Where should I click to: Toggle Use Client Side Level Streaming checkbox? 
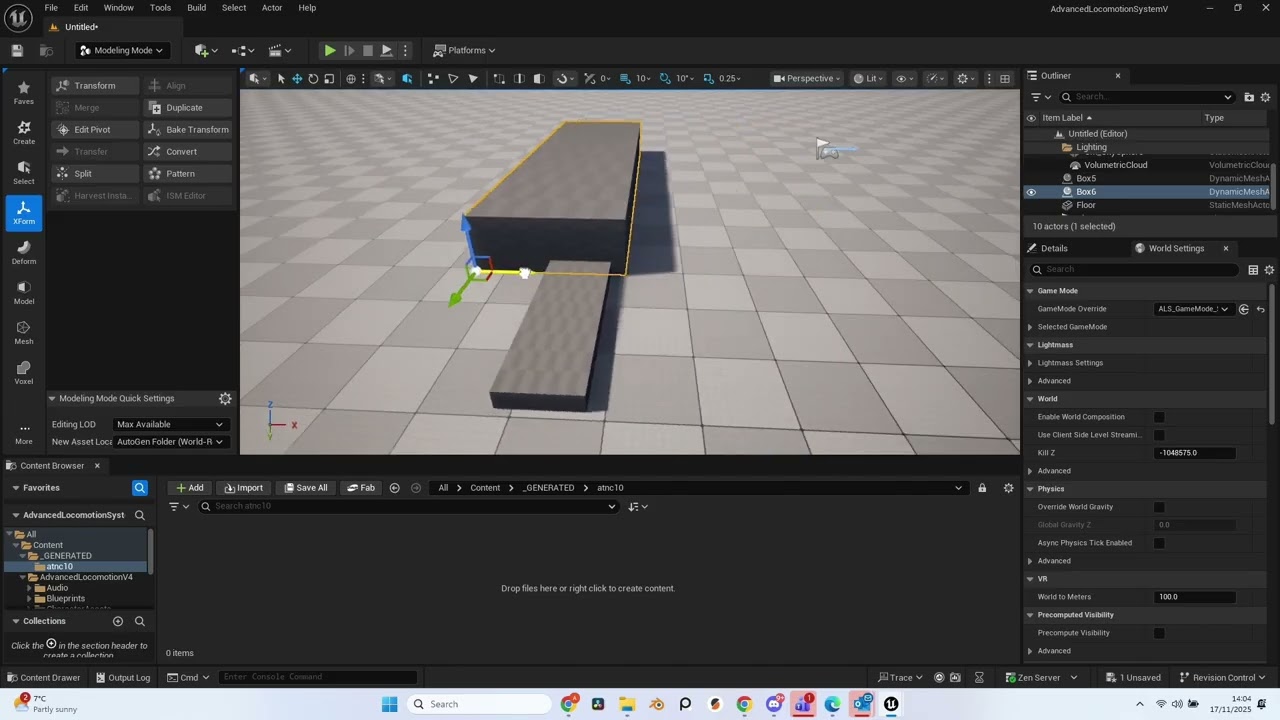[1159, 435]
